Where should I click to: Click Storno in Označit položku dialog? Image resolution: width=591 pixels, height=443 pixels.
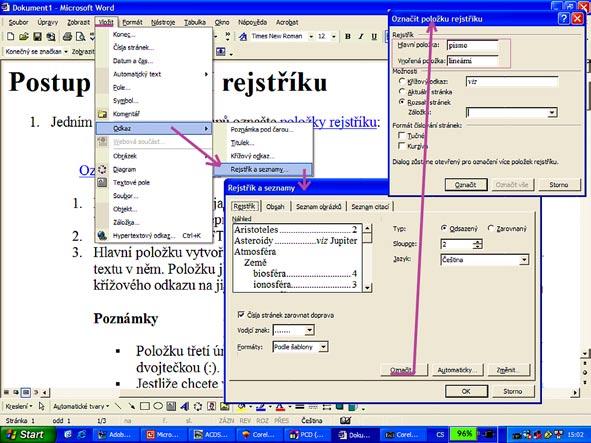point(559,184)
